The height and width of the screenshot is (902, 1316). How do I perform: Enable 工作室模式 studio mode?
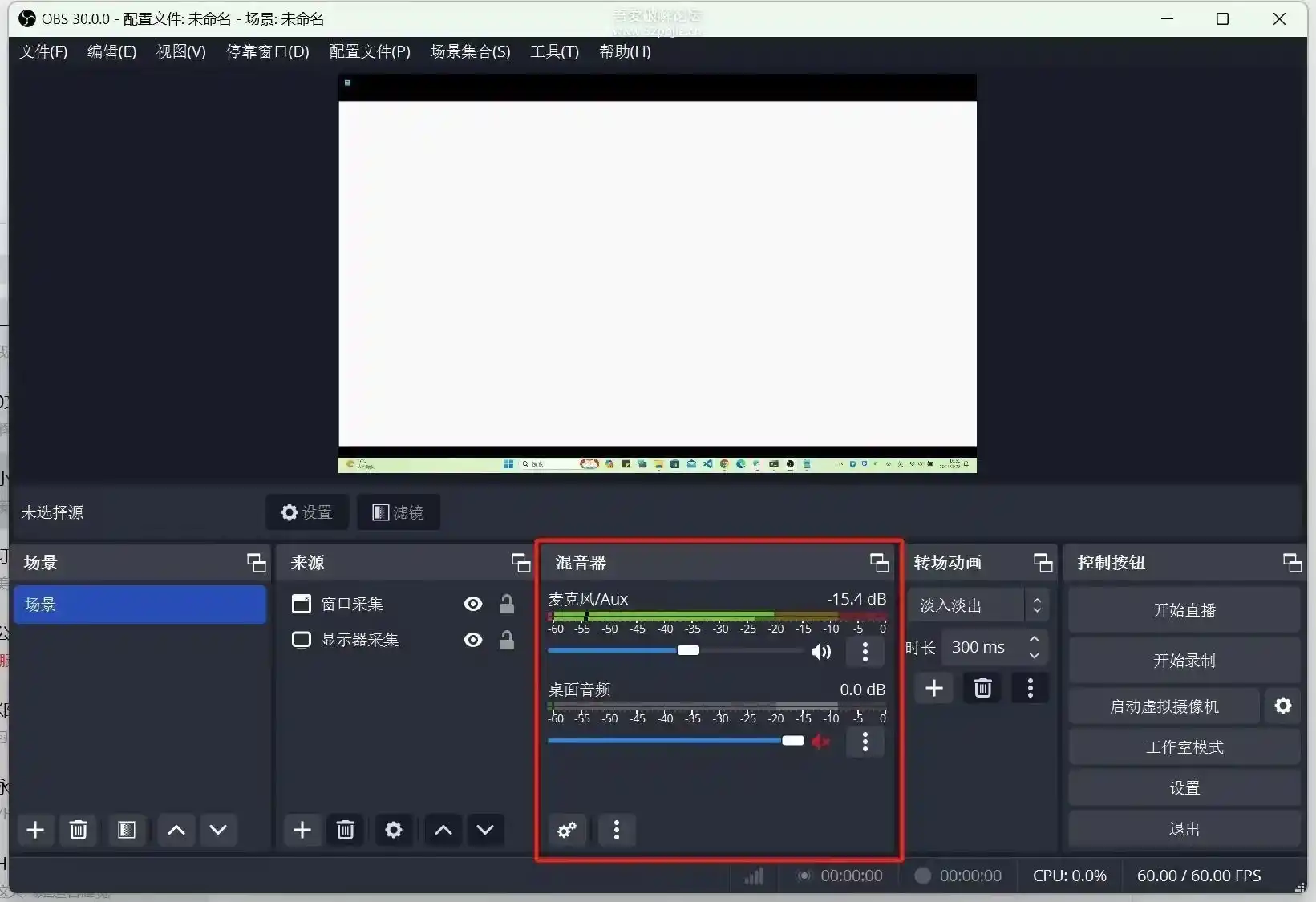coord(1184,746)
